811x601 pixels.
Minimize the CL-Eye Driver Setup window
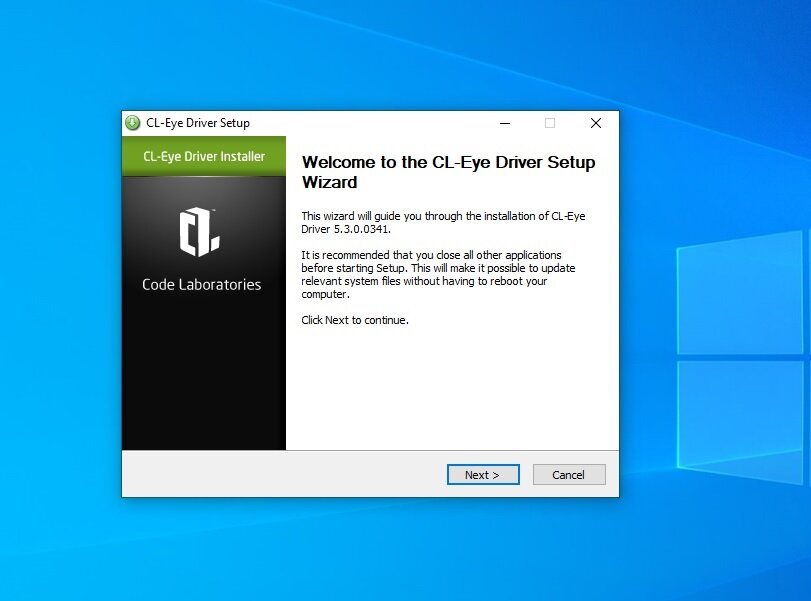(x=505, y=123)
